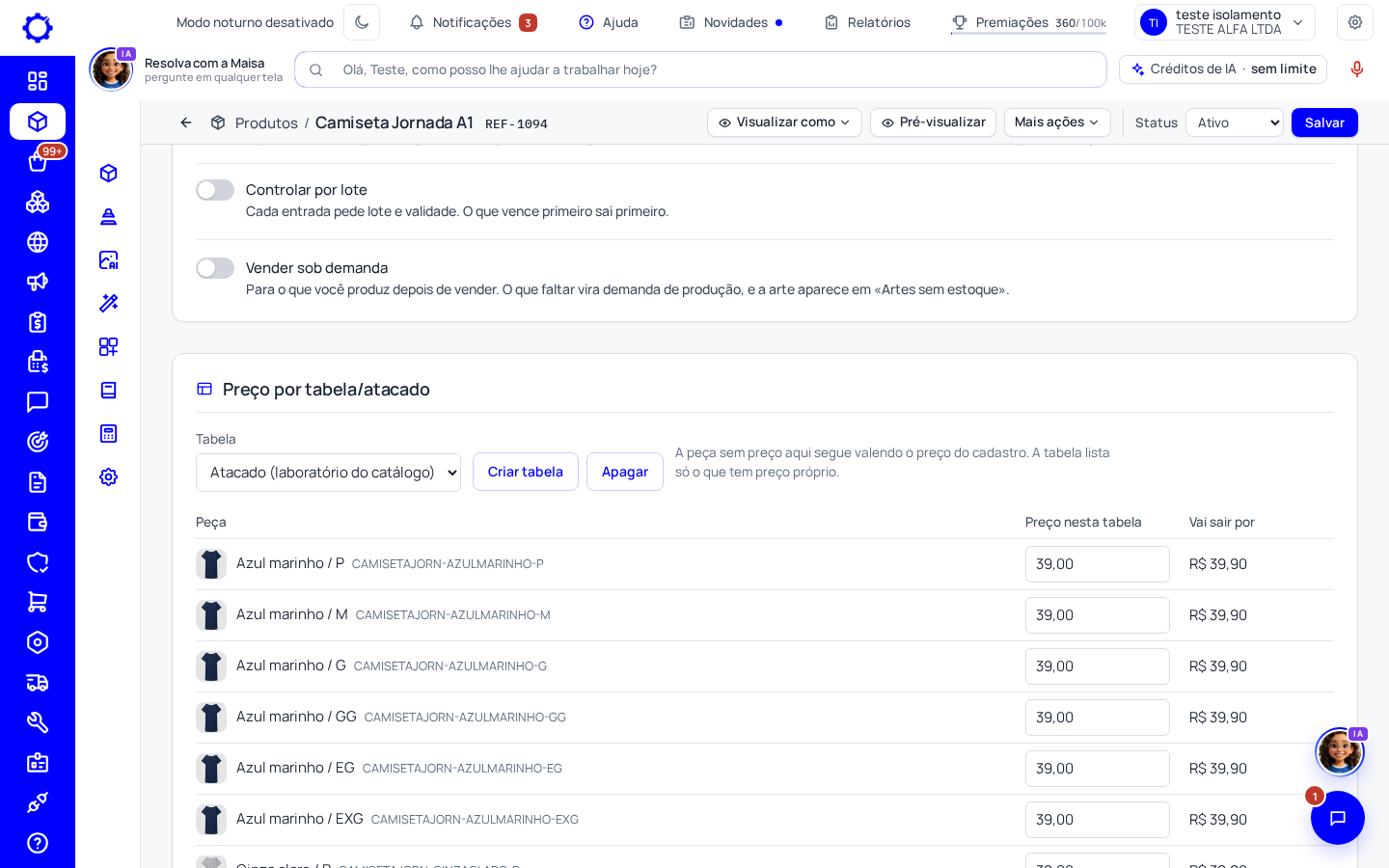Click the Salvar button

[x=1324, y=122]
